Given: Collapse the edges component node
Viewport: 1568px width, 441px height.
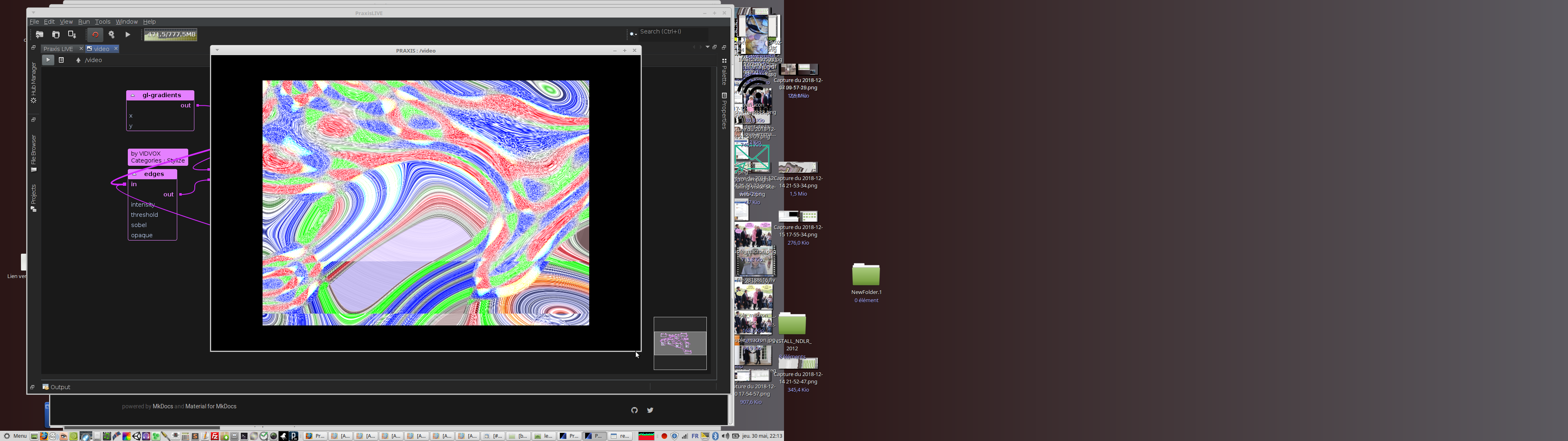Looking at the screenshot, I should [x=134, y=174].
